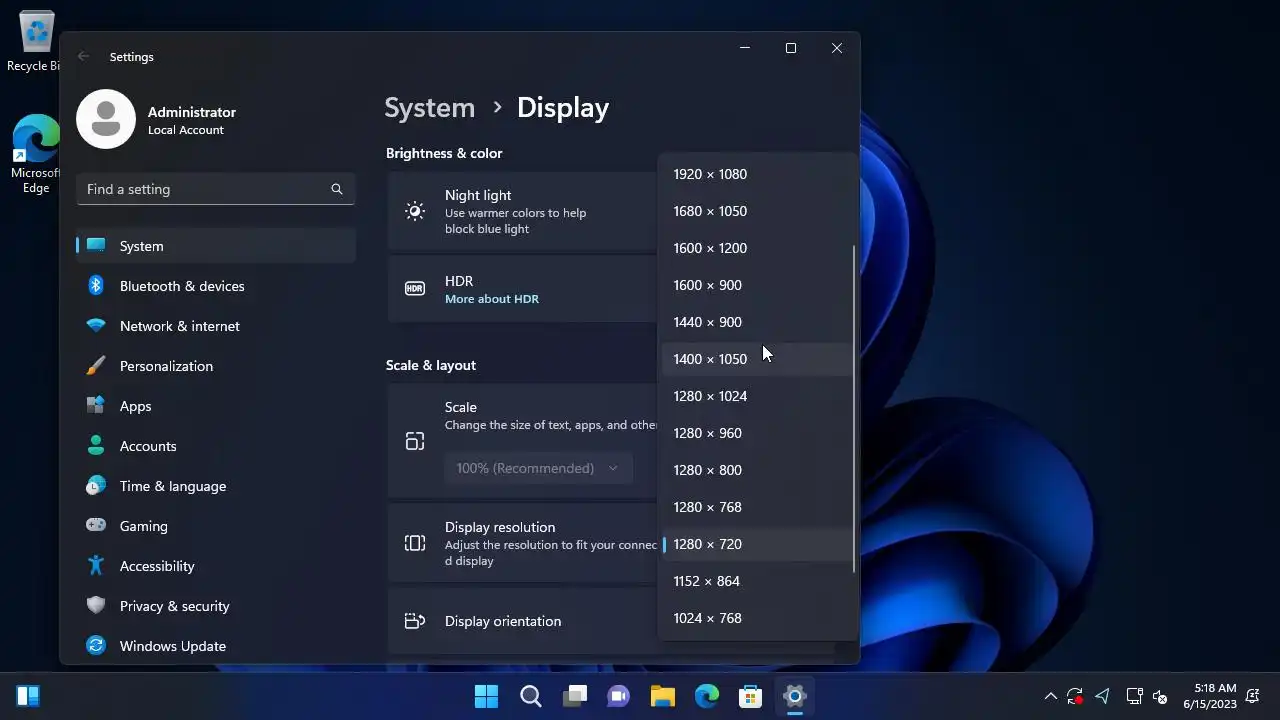Image resolution: width=1280 pixels, height=720 pixels.
Task: Choose 1280 × 960 resolution
Action: tap(756, 433)
